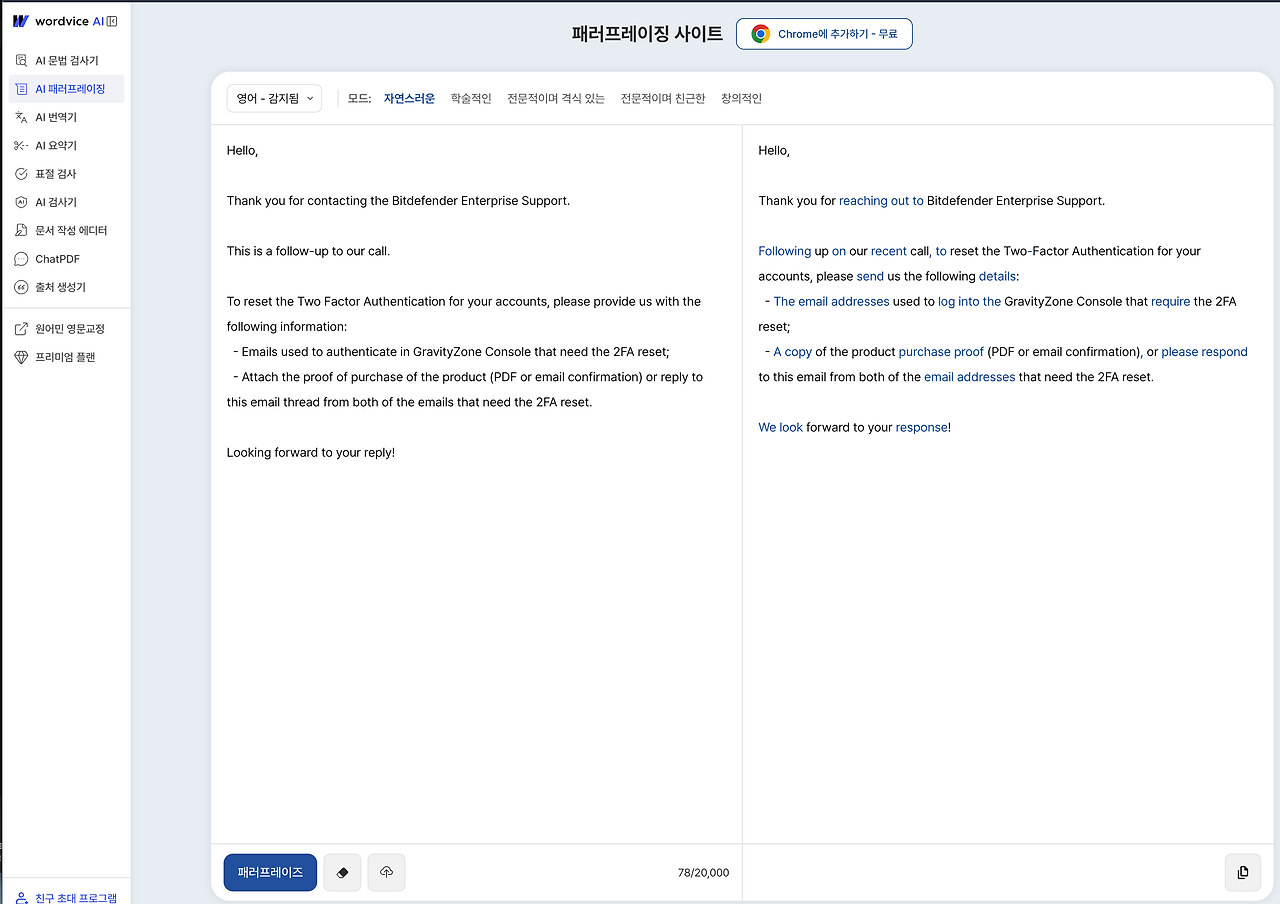Viewport: 1280px width, 904px height.
Task: Expand the 영어 - 감지됨 language dropdown
Action: point(274,98)
